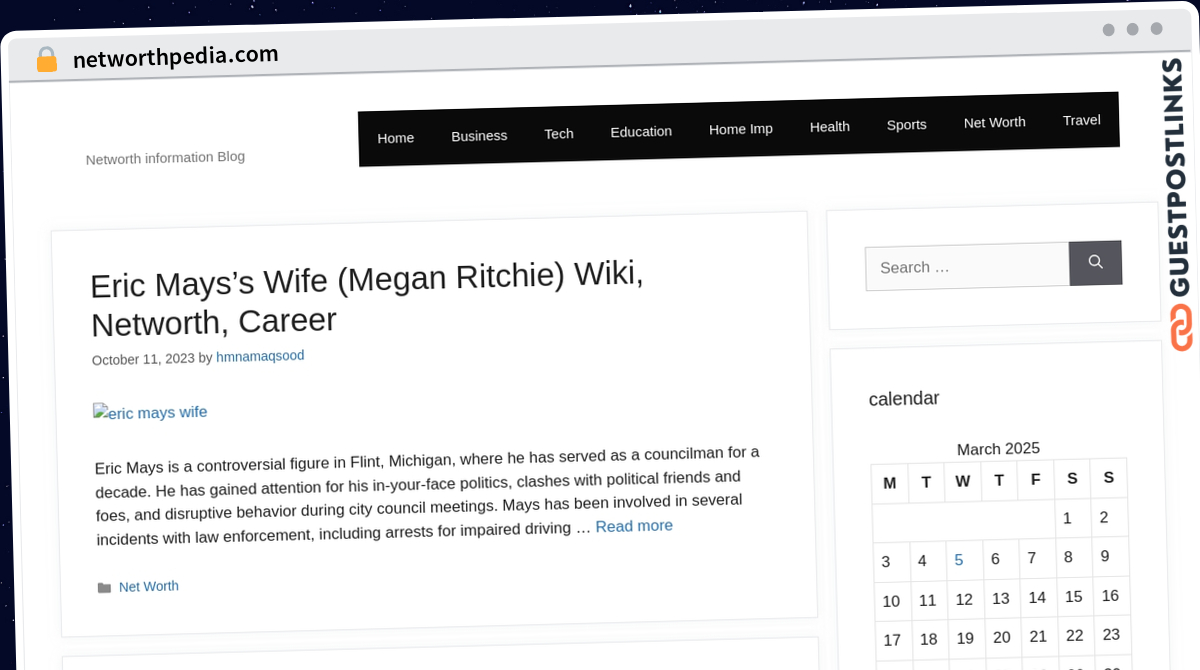Click calendar date 22
The height and width of the screenshot is (670, 1200).
(x=1075, y=636)
